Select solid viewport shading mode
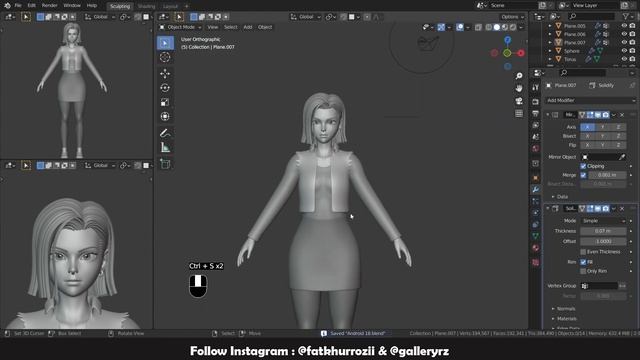 click(x=497, y=27)
